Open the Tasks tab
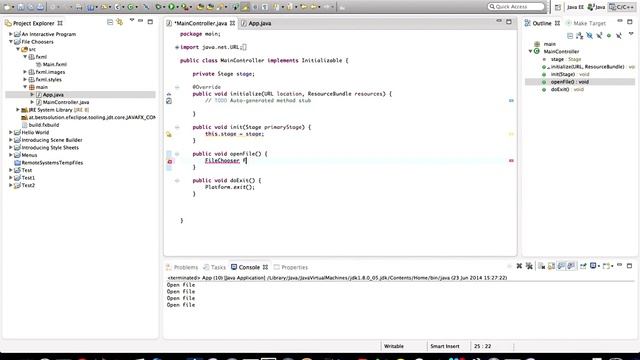Image resolution: width=640 pixels, height=360 pixels. [215, 267]
